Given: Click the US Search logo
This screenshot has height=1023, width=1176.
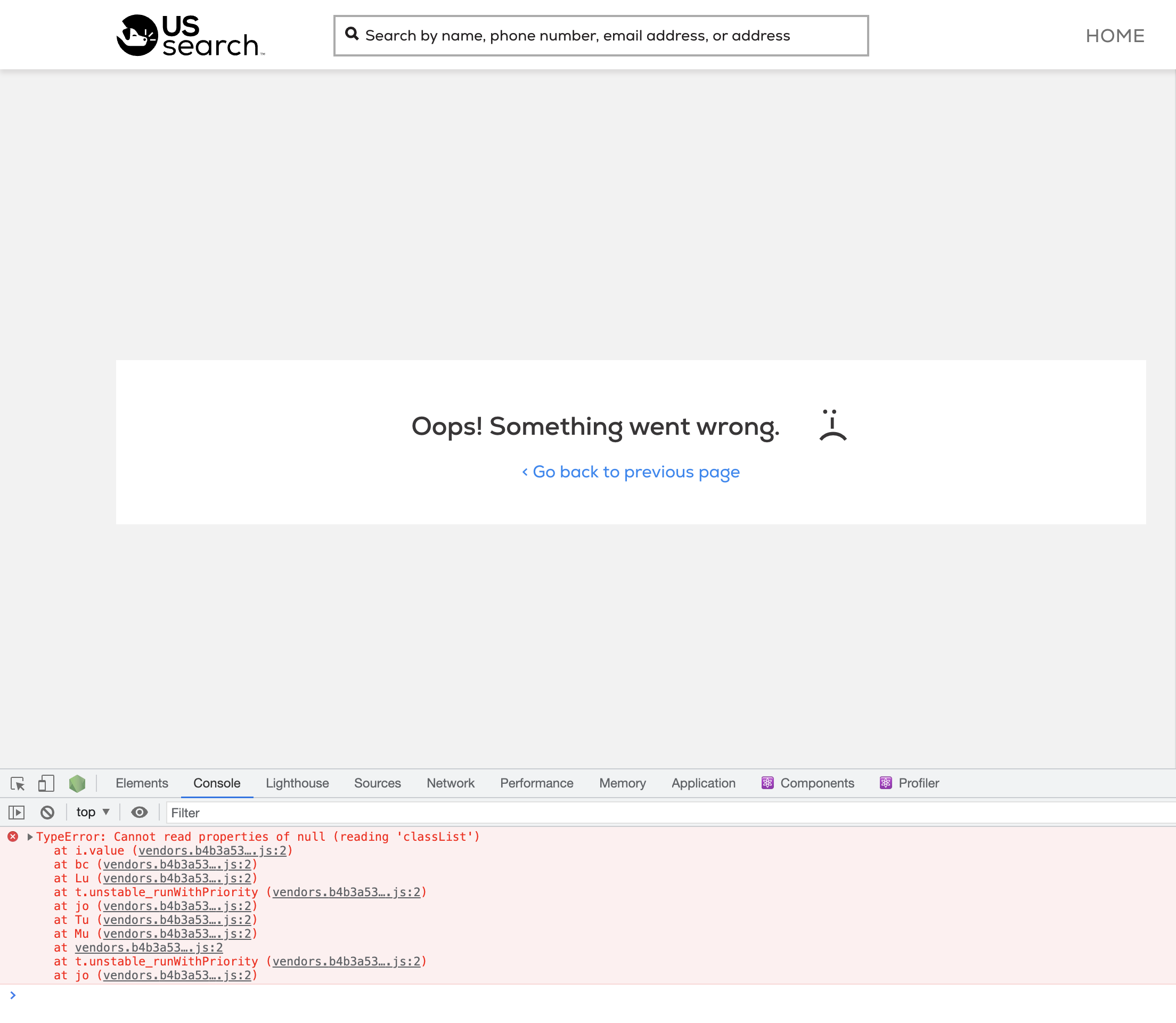Looking at the screenshot, I should tap(190, 35).
